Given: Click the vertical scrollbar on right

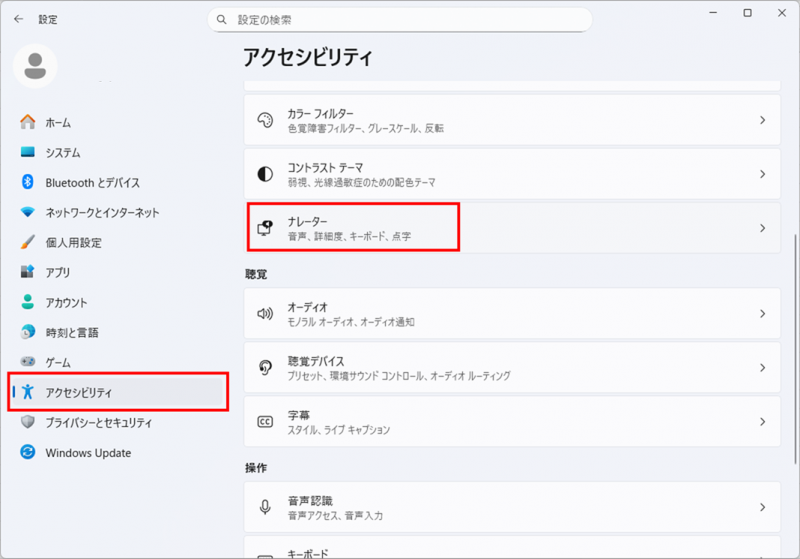Looking at the screenshot, I should point(794,300).
